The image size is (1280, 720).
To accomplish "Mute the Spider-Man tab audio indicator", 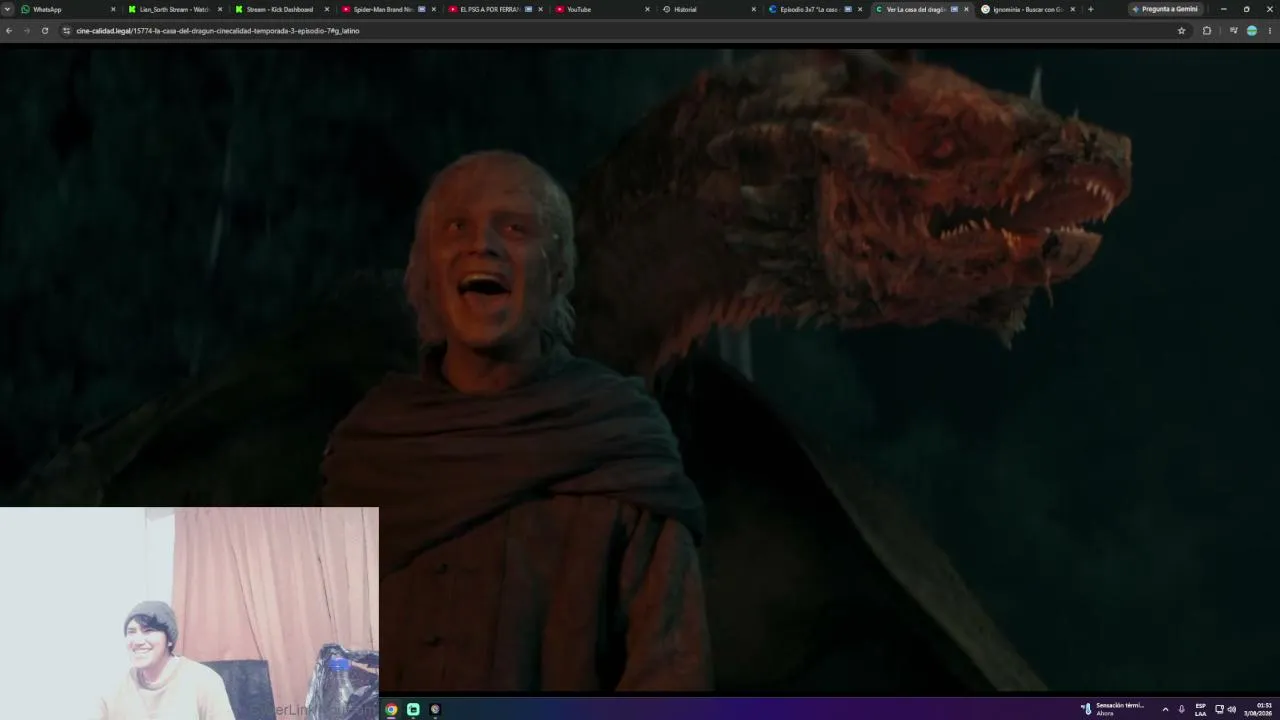I will tap(422, 9).
